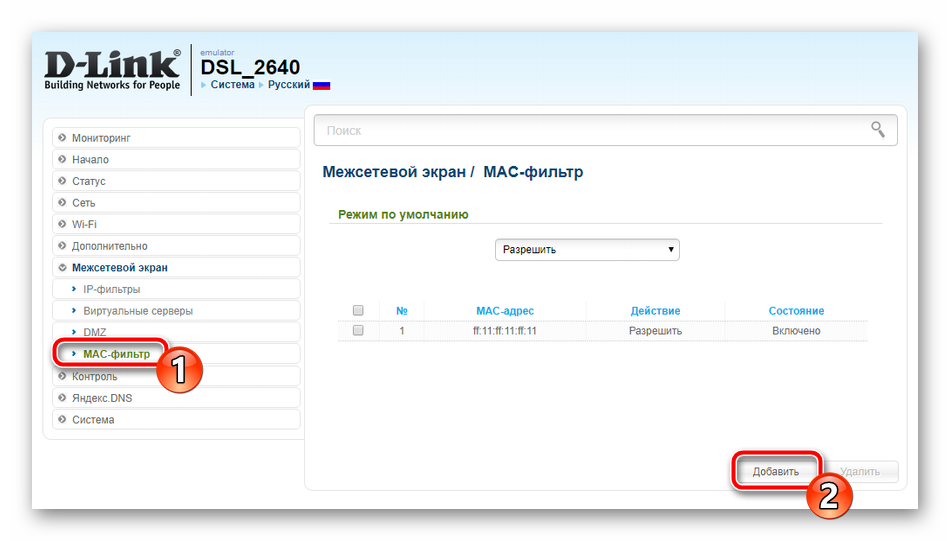Click the Состояние column header

pos(796,311)
